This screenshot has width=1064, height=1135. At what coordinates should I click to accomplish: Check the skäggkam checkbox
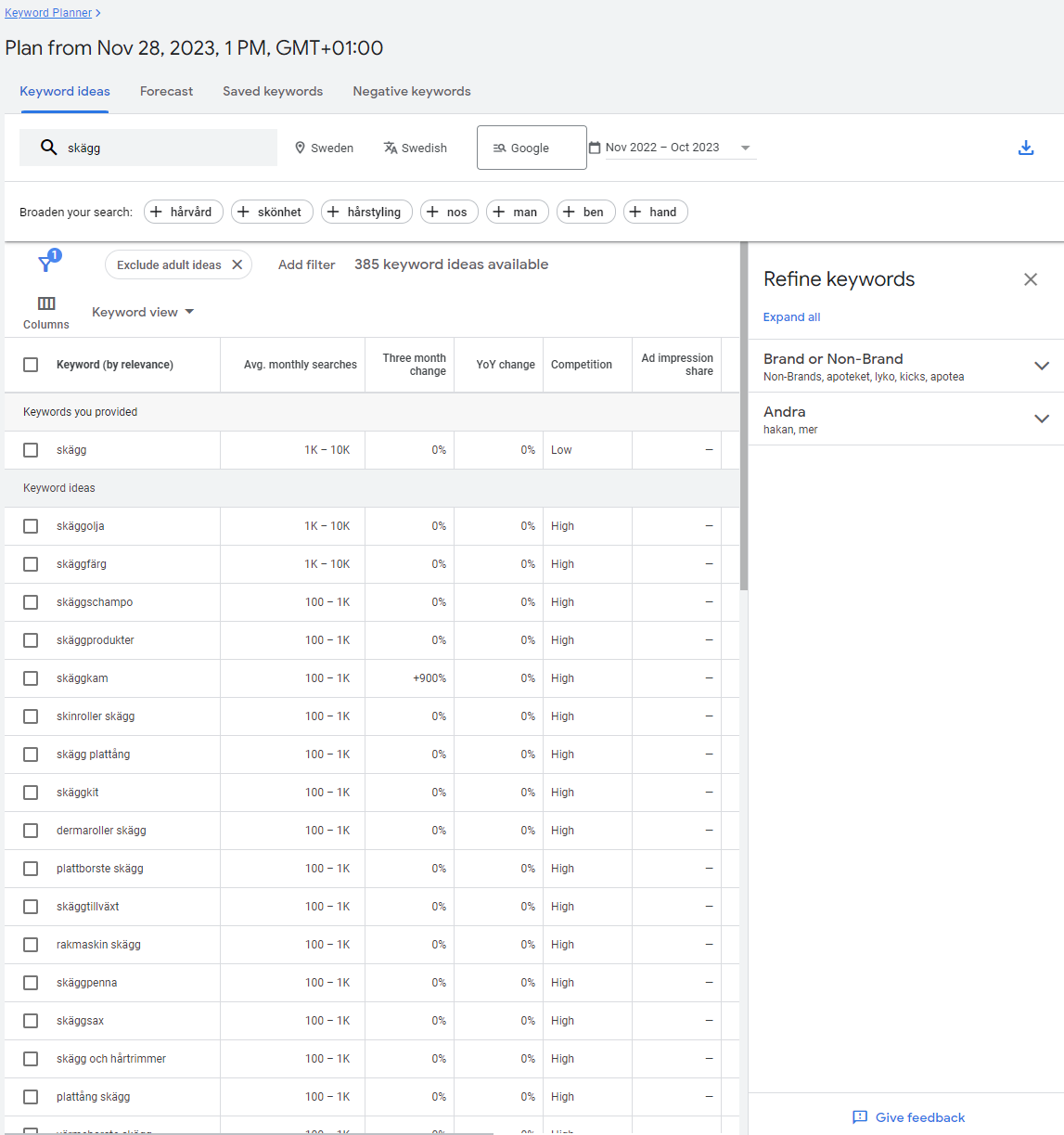point(31,678)
